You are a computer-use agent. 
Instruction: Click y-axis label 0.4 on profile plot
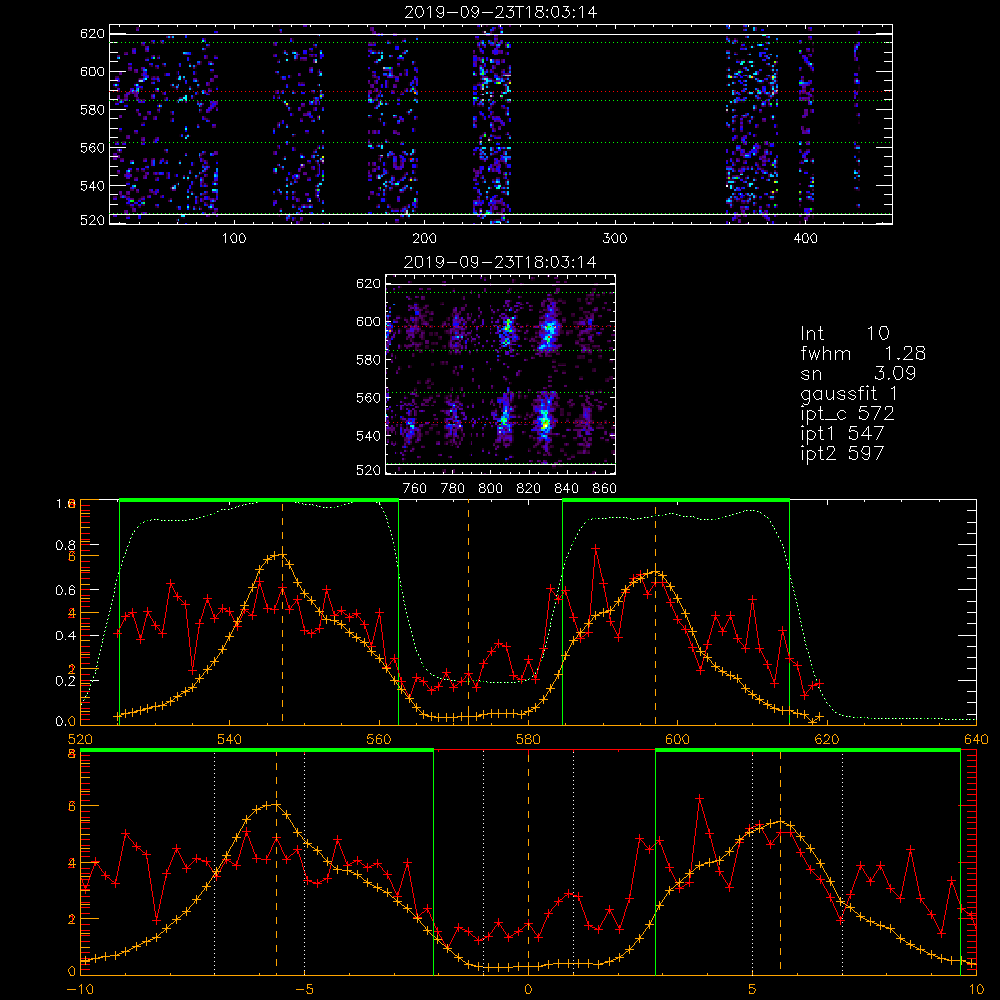click(x=65, y=636)
